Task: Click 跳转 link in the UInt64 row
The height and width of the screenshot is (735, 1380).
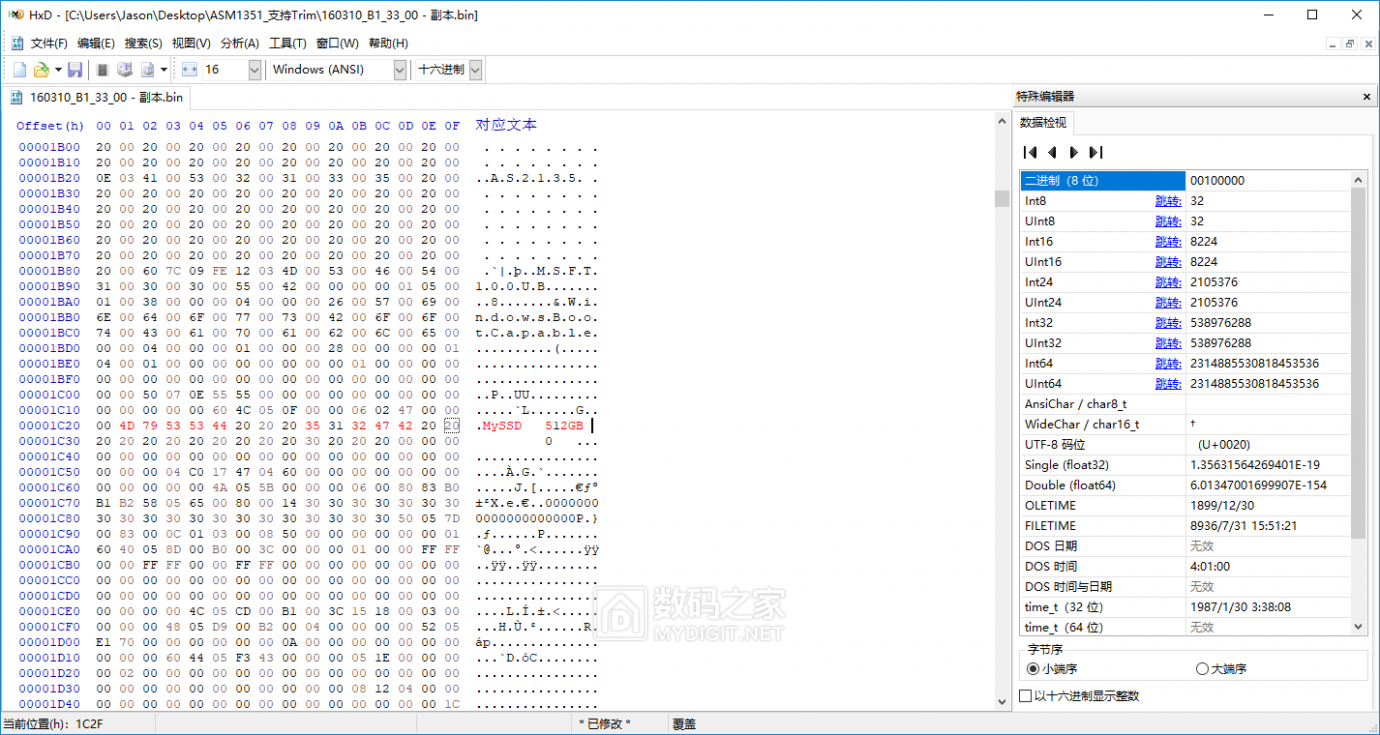Action: click(x=1168, y=384)
